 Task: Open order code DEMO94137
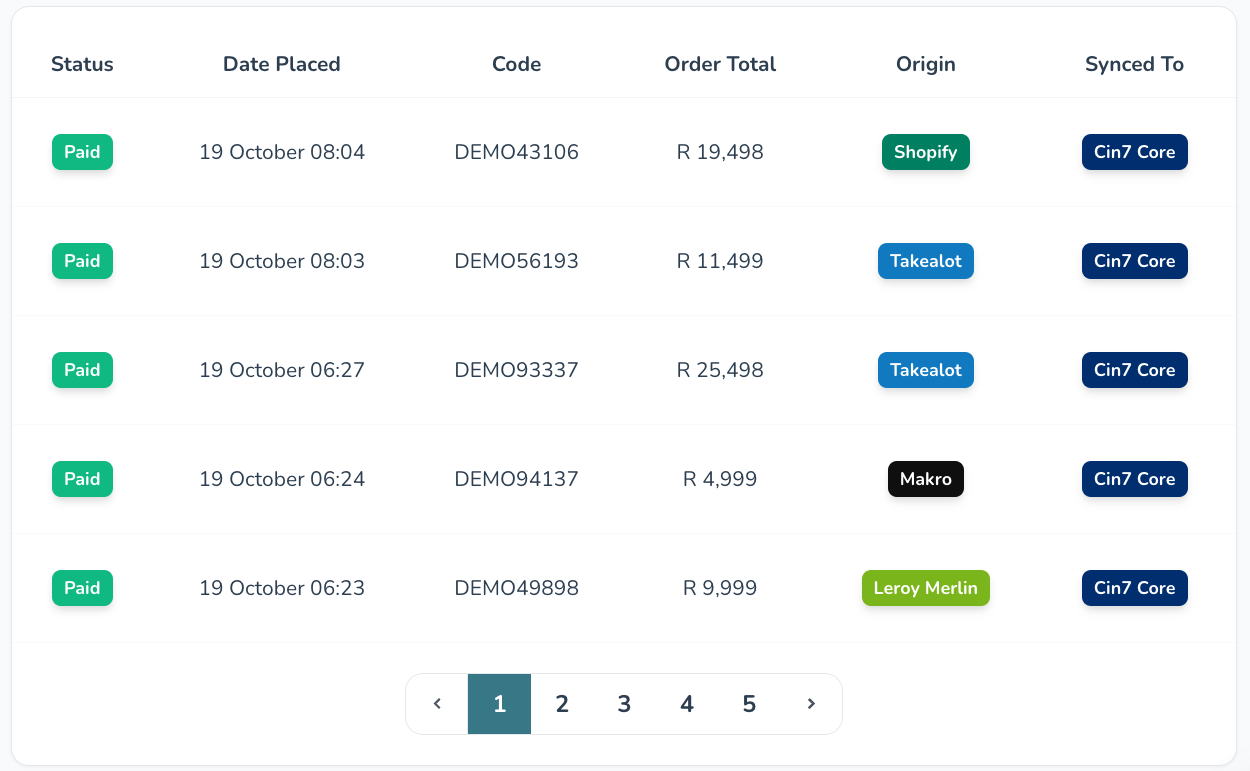coord(516,479)
